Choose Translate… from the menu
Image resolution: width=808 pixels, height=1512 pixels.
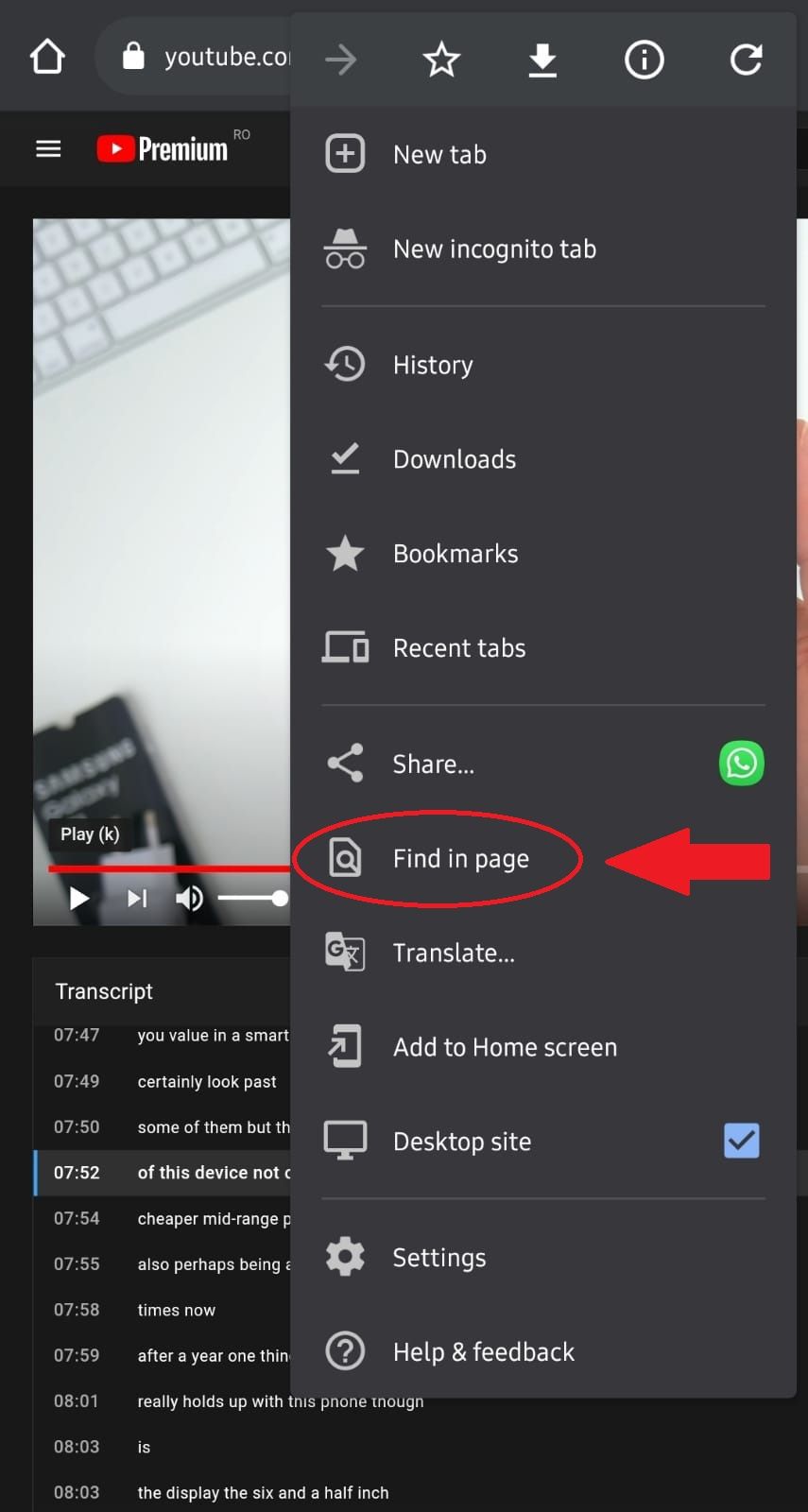click(453, 953)
